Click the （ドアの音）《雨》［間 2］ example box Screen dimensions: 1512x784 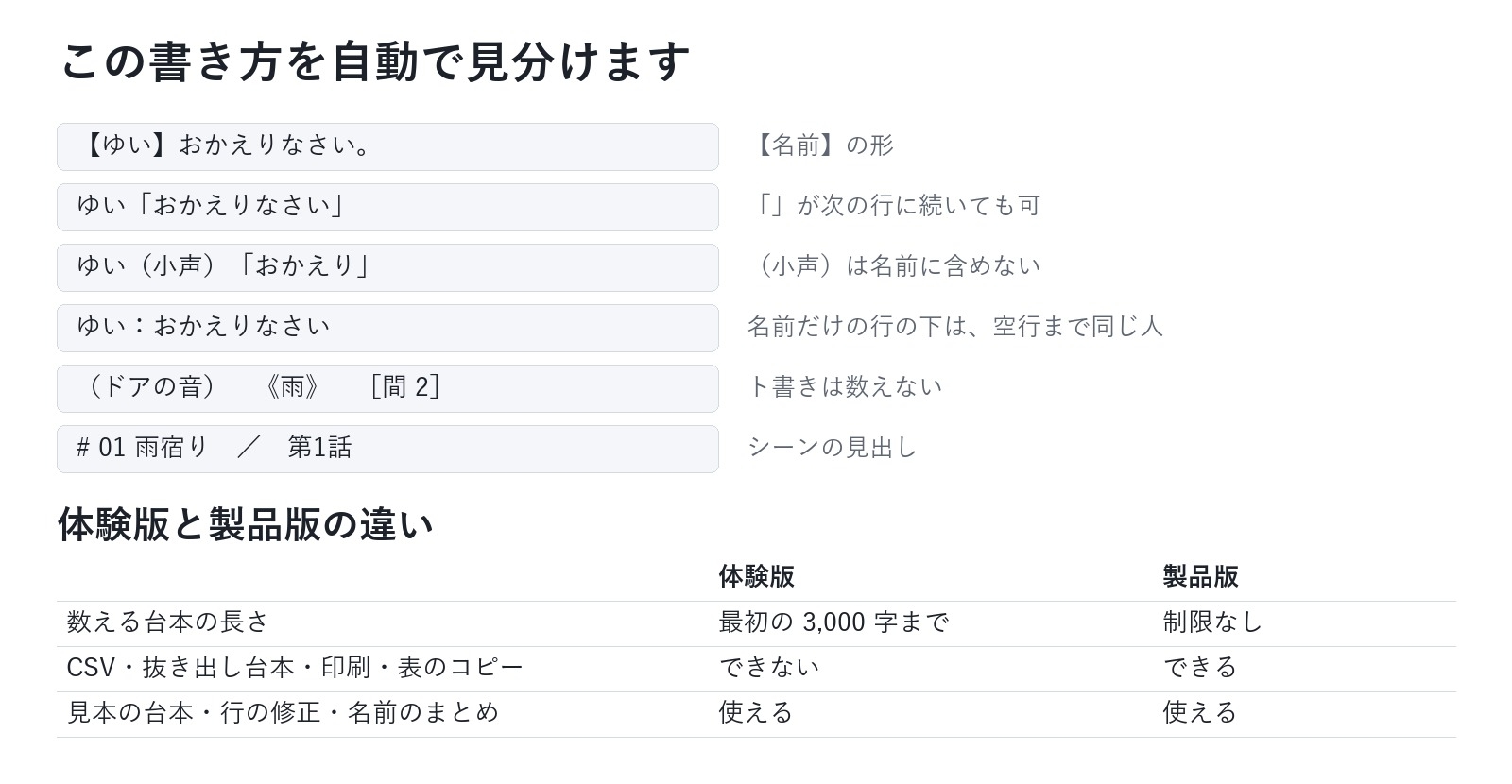(x=387, y=388)
